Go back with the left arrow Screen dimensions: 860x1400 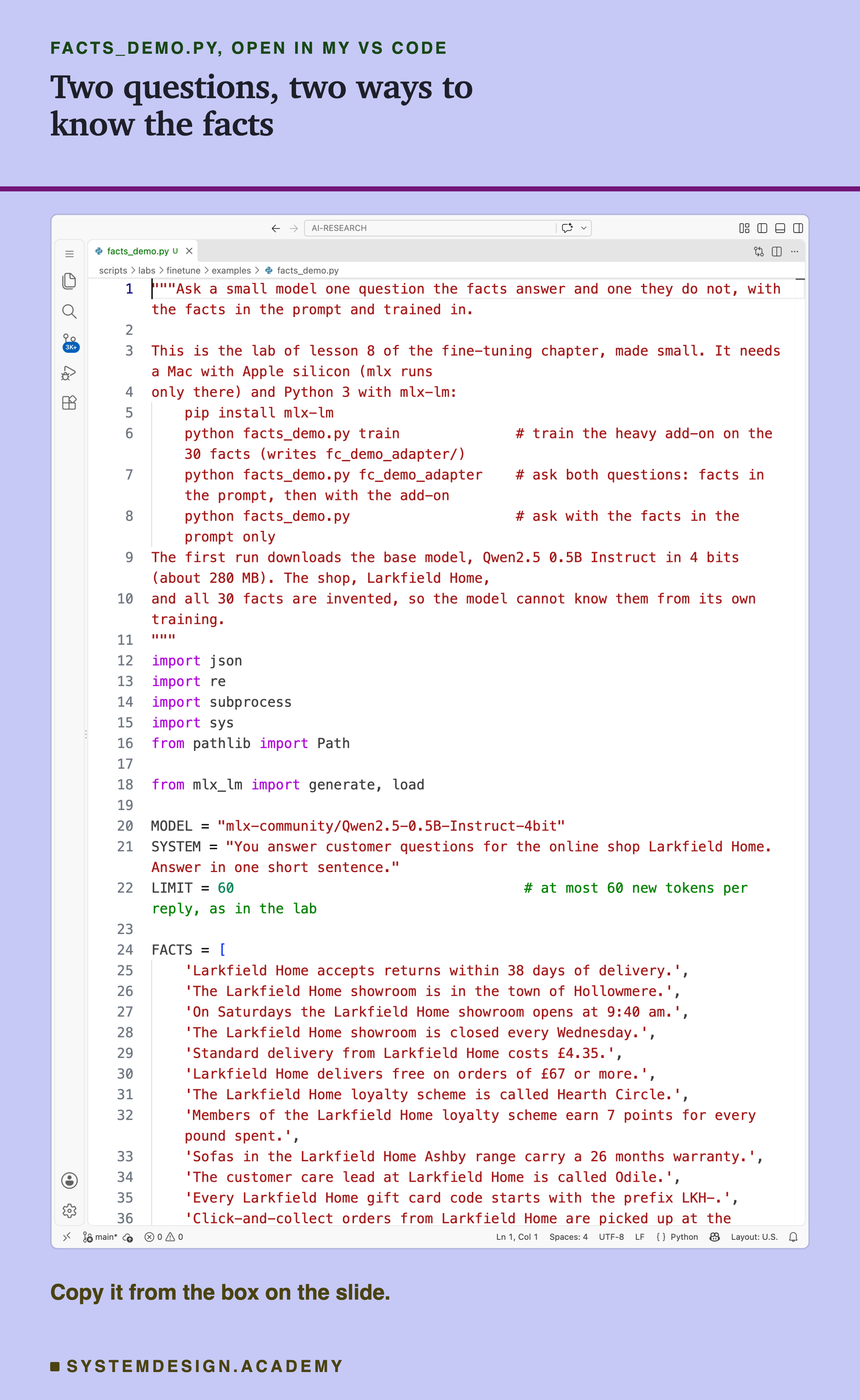(x=276, y=228)
